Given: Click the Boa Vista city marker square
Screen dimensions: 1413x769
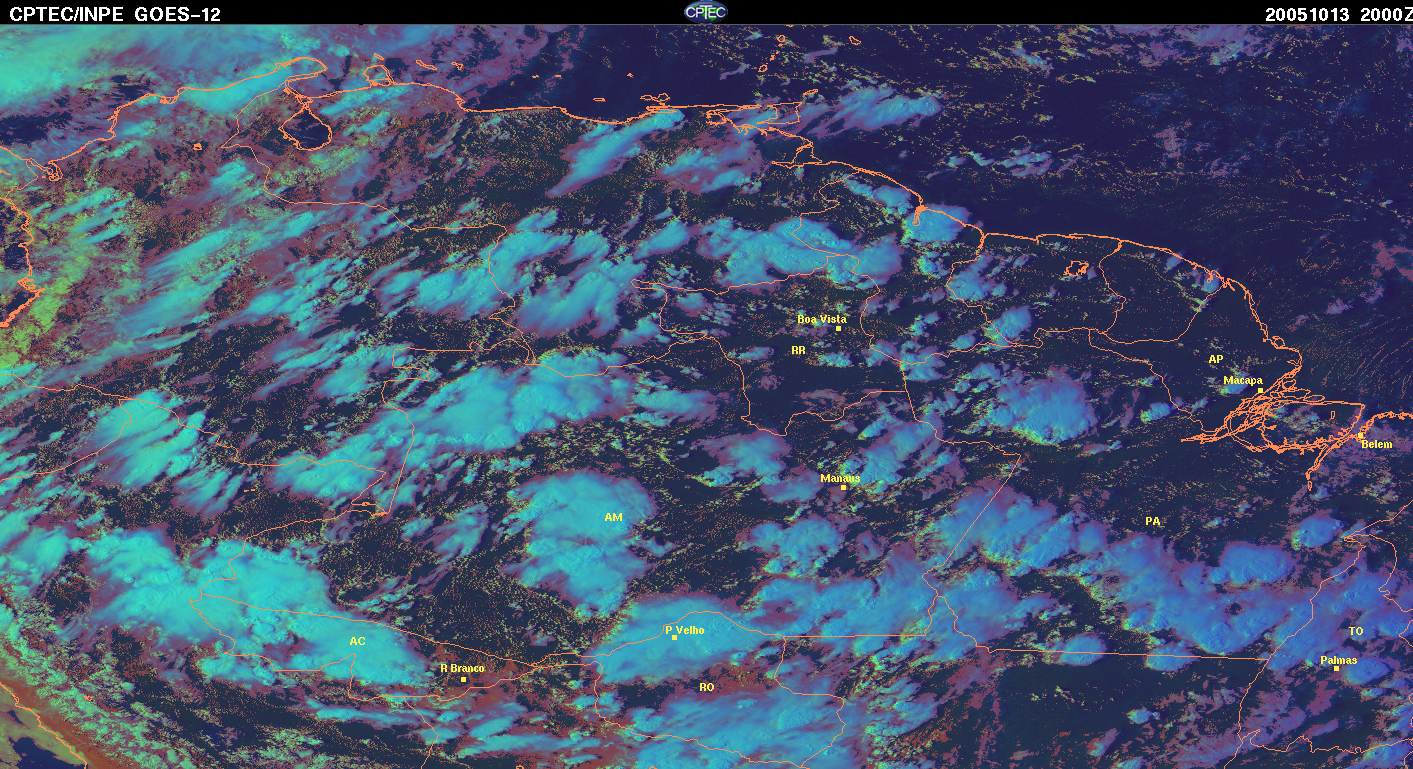Looking at the screenshot, I should (x=838, y=328).
